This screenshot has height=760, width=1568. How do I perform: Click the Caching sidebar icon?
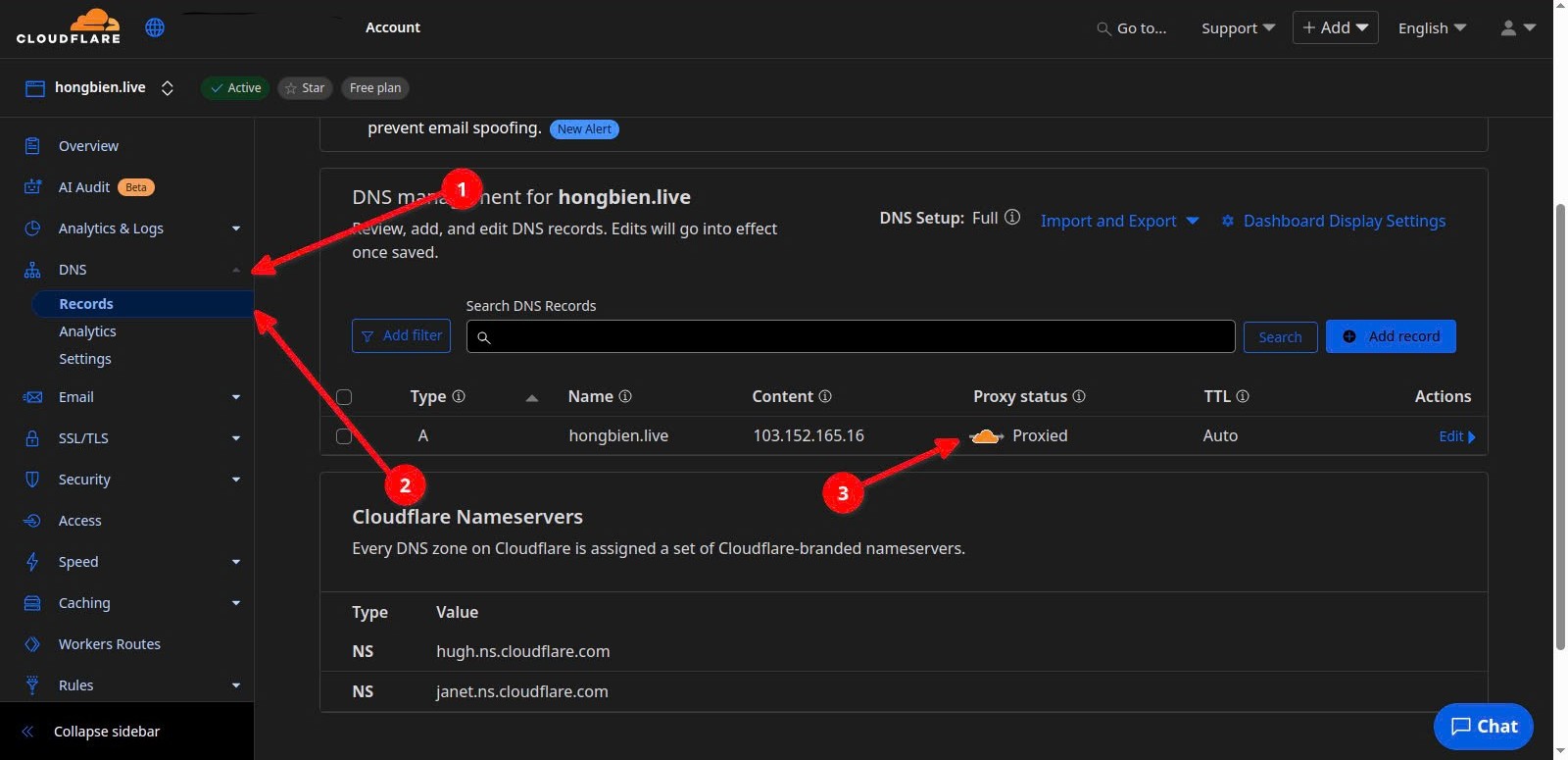(32, 603)
